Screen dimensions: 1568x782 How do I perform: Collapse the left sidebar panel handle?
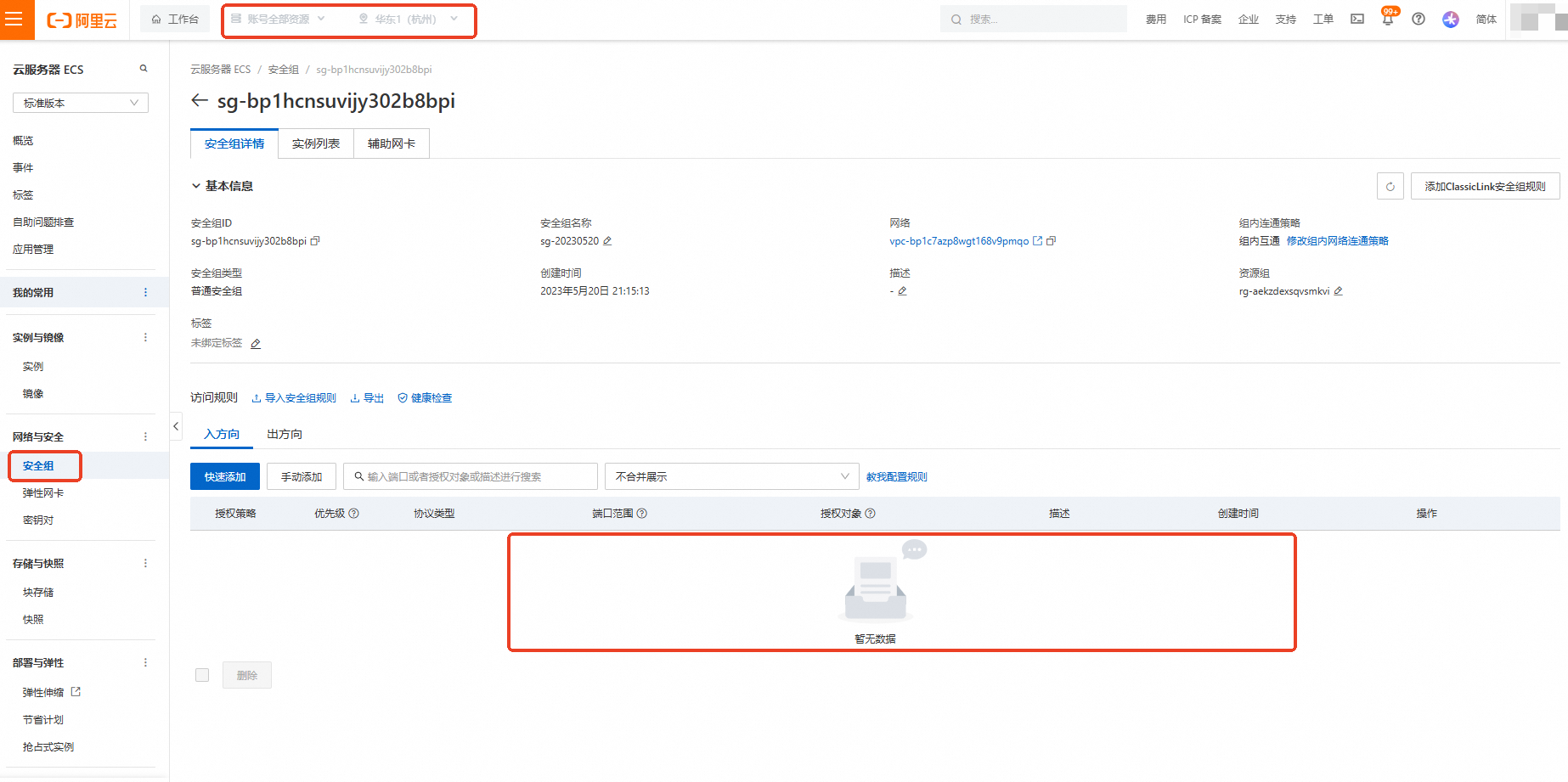[x=176, y=426]
